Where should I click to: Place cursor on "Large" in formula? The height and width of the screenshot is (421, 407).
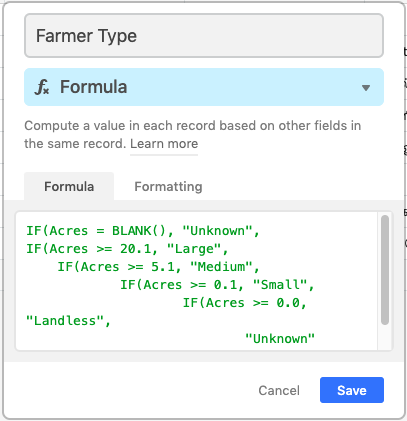pyautogui.click(x=194, y=249)
